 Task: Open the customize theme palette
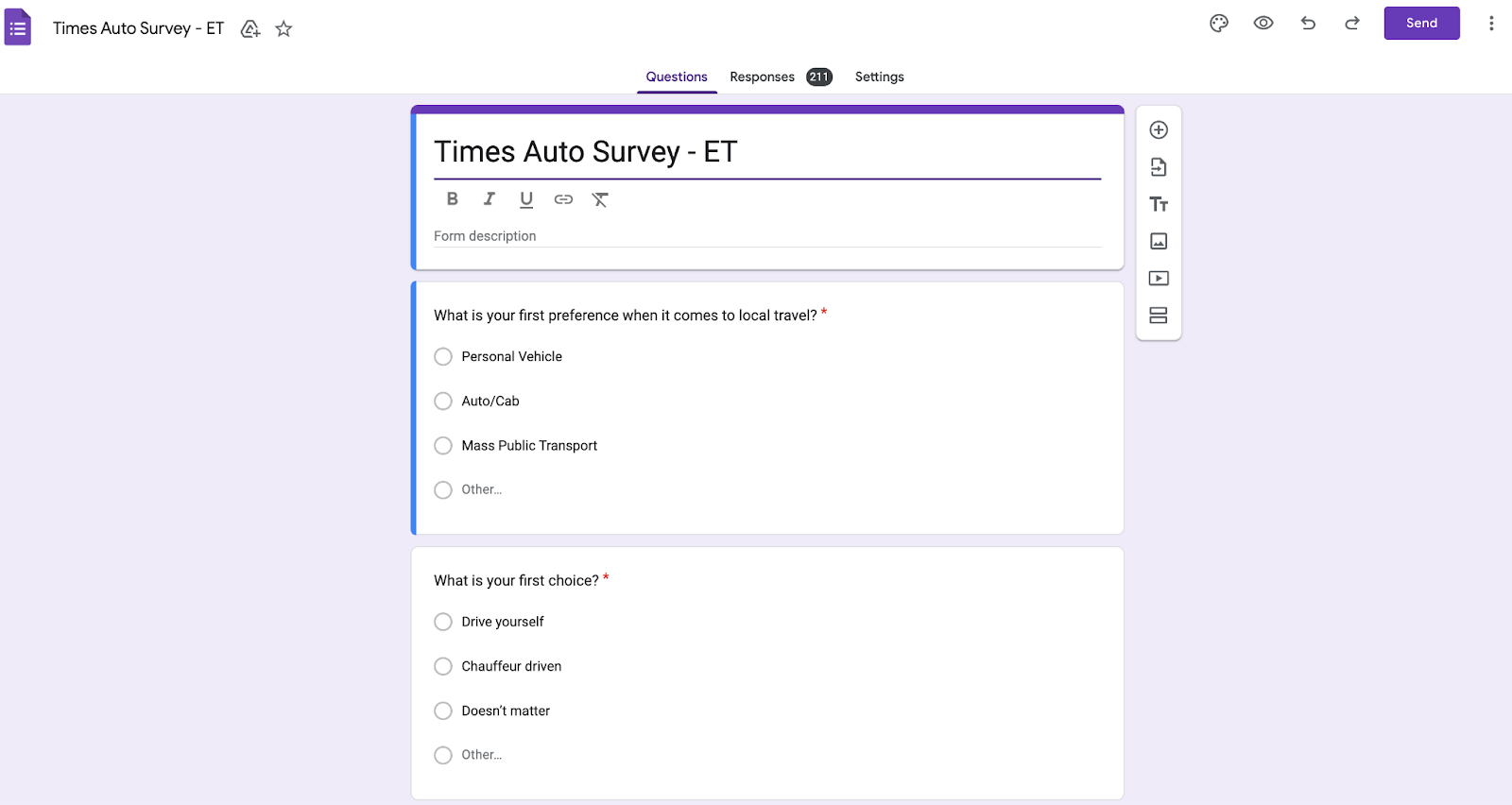(x=1219, y=24)
